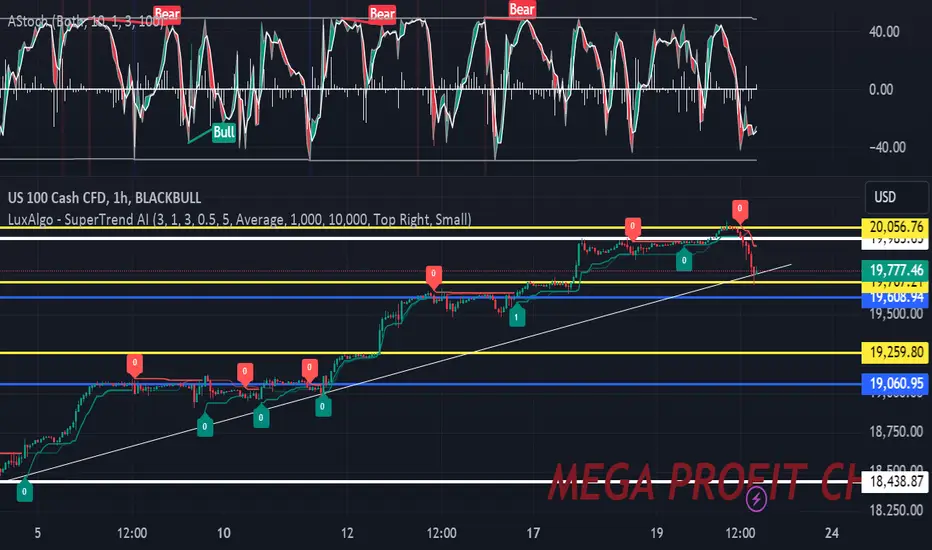Open the USD currency selector
Screen dimensions: 932x550
[896, 197]
